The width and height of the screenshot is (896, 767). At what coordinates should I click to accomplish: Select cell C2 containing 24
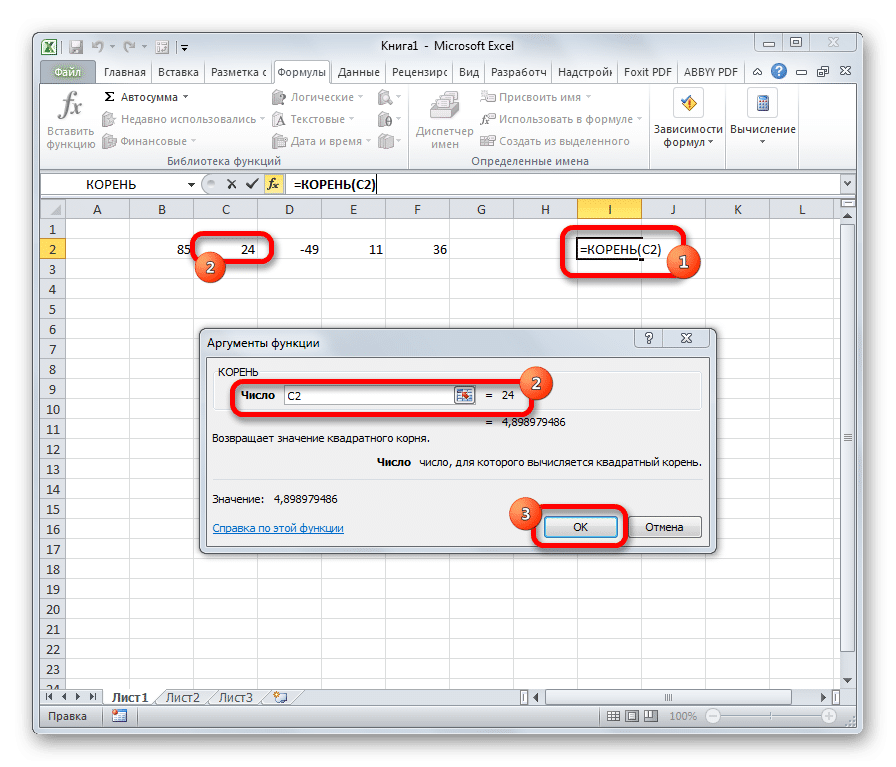pyautogui.click(x=226, y=249)
